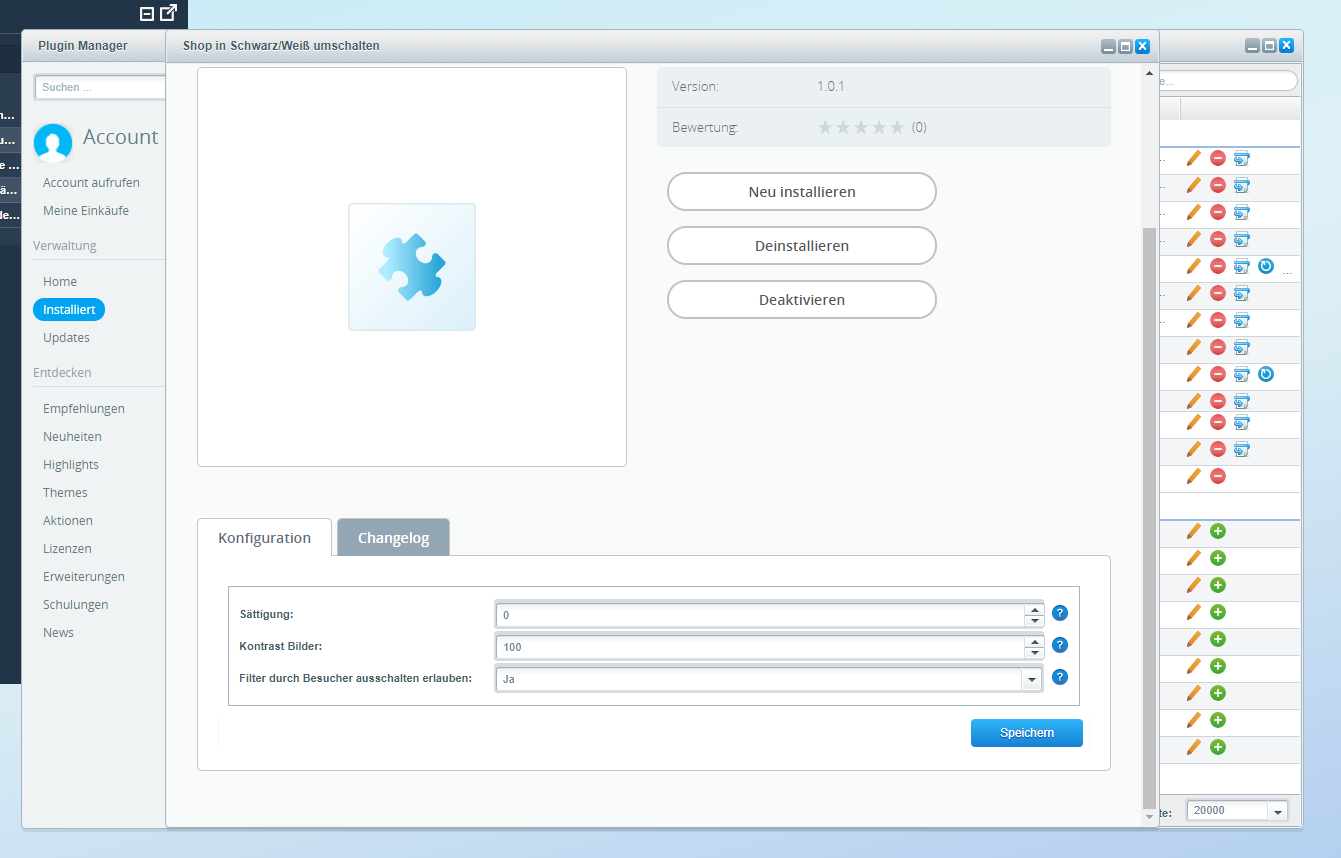Open the 20000 page-size dropdown arrow

pyautogui.click(x=1277, y=811)
